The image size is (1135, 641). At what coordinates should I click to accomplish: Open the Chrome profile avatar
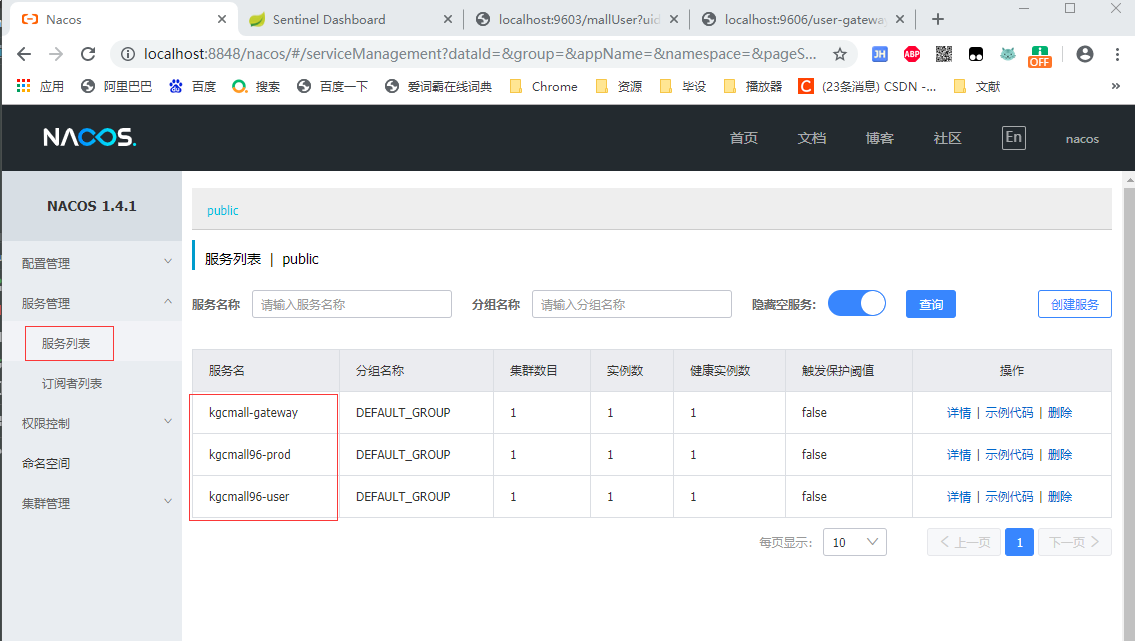(x=1084, y=54)
